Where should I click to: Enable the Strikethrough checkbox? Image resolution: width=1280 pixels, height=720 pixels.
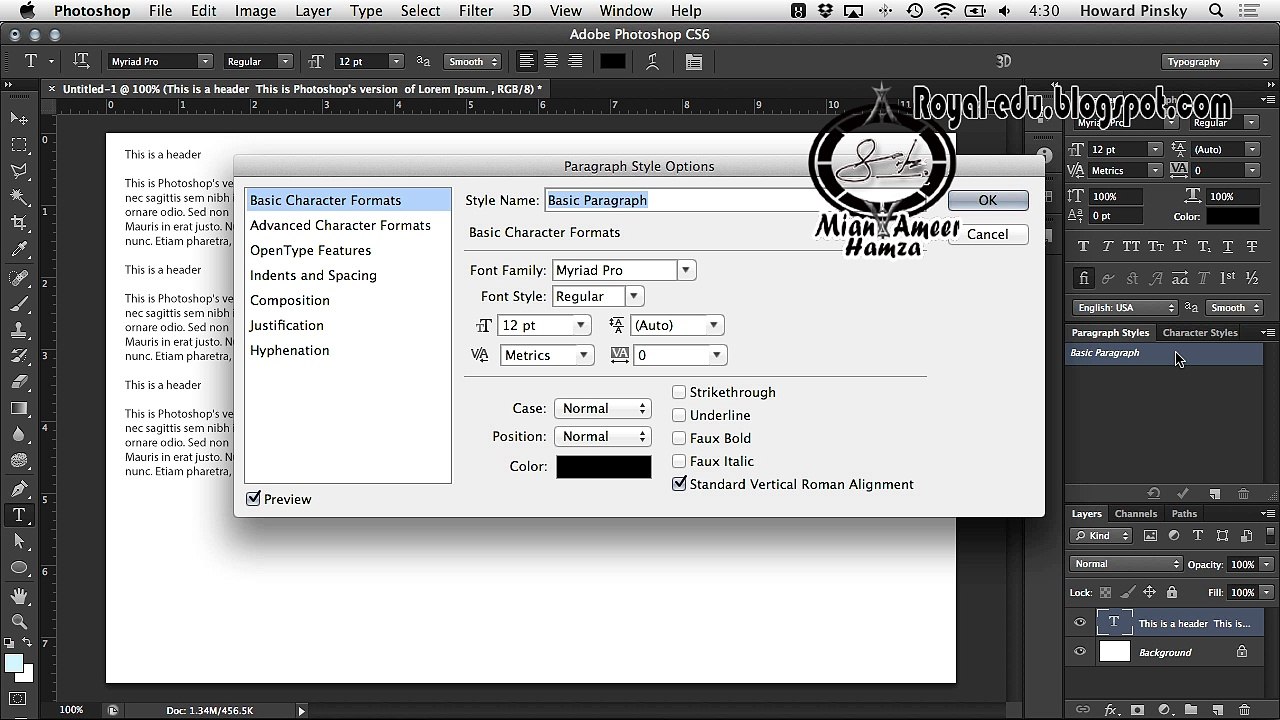pos(679,392)
